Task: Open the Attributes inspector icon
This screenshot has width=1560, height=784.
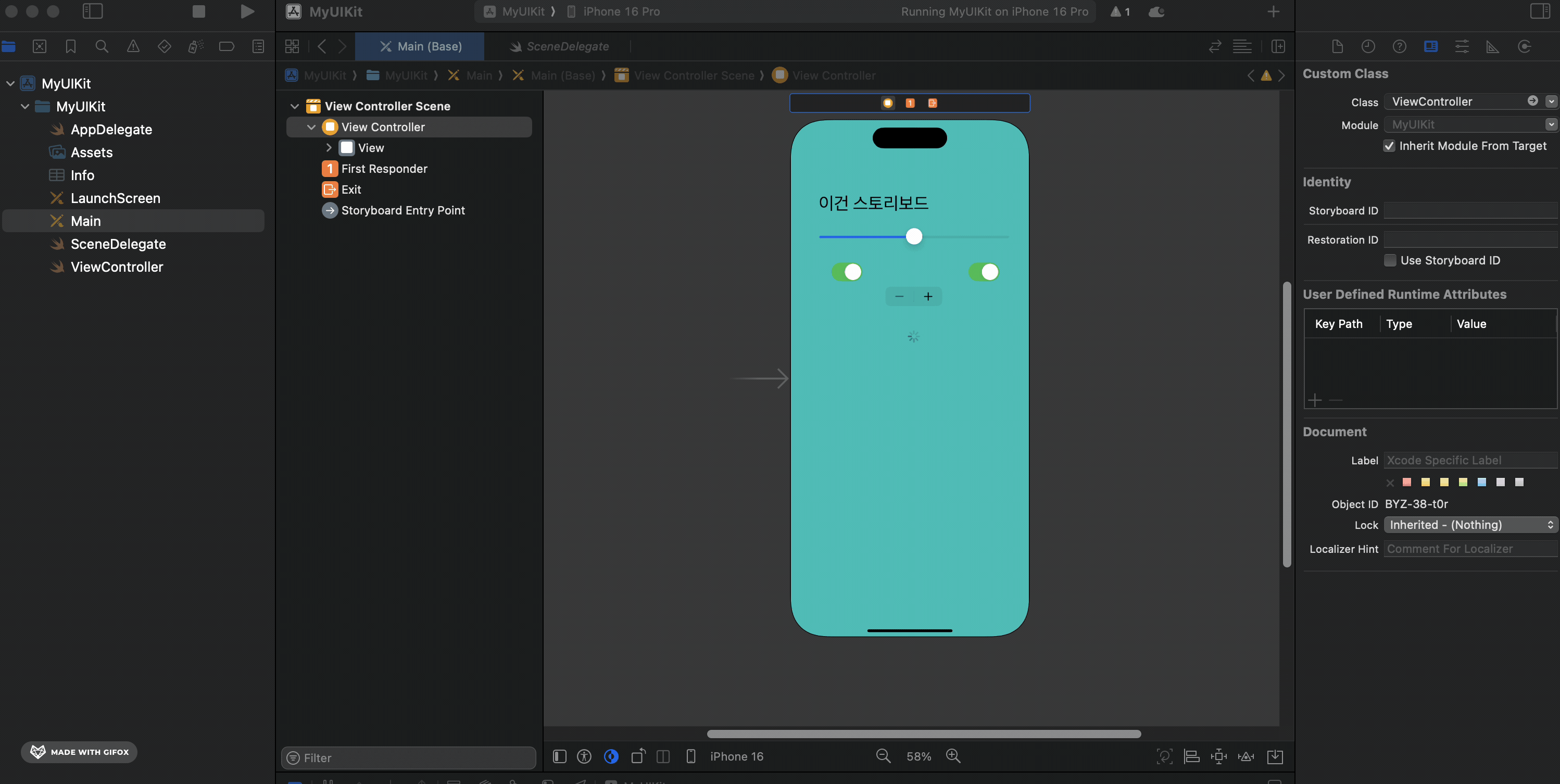Action: coord(1462,47)
